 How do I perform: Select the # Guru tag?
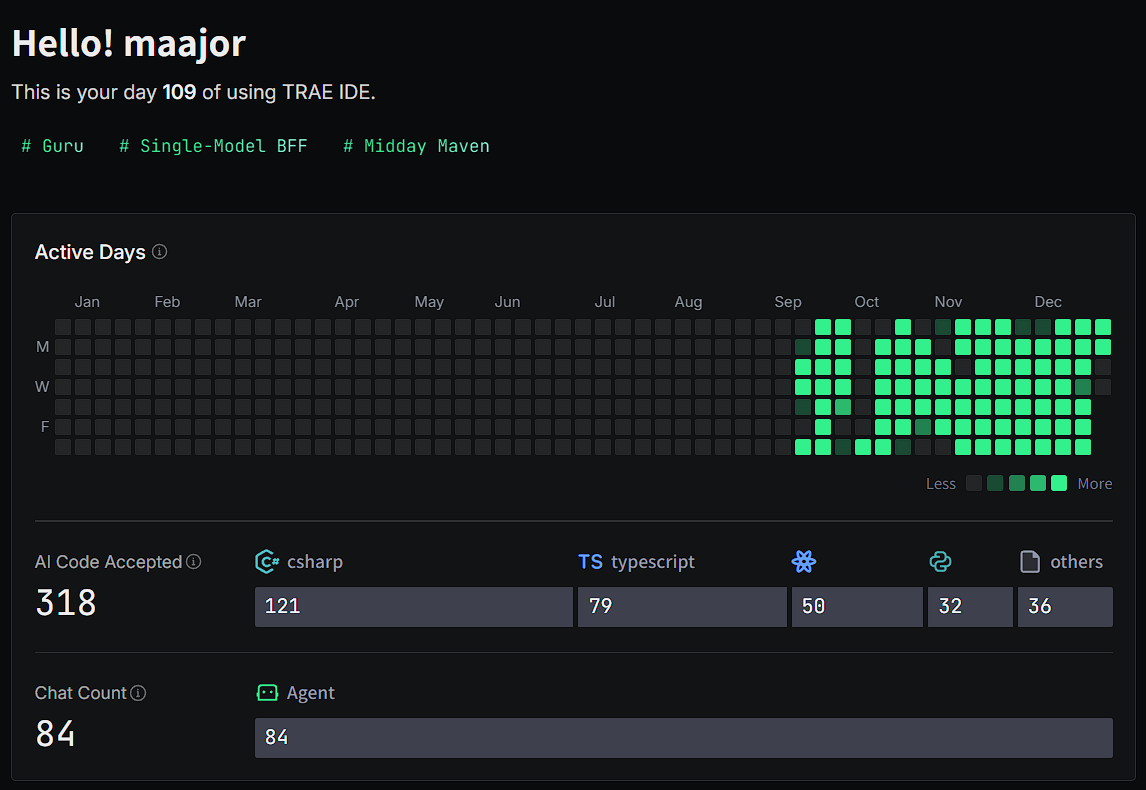[53, 146]
